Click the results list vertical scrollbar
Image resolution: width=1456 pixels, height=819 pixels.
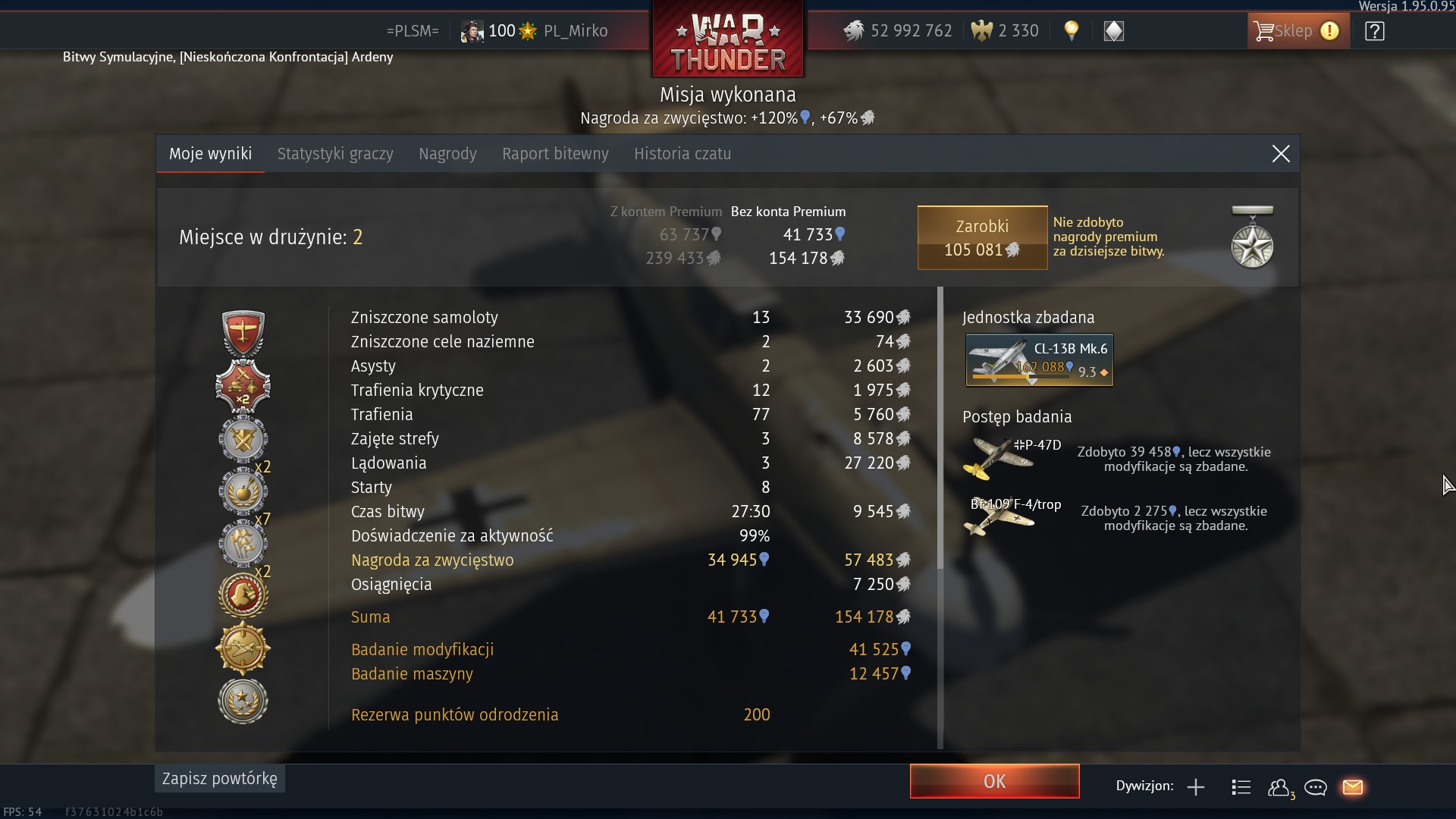pos(940,428)
